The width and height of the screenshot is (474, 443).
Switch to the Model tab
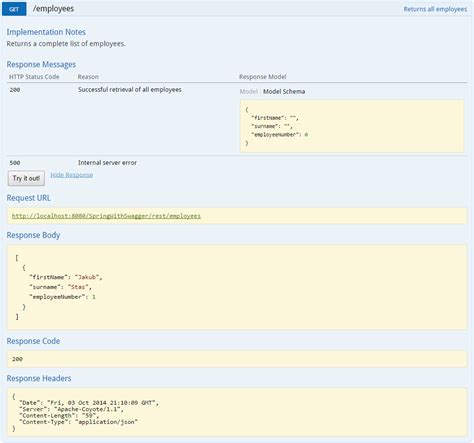[x=248, y=91]
